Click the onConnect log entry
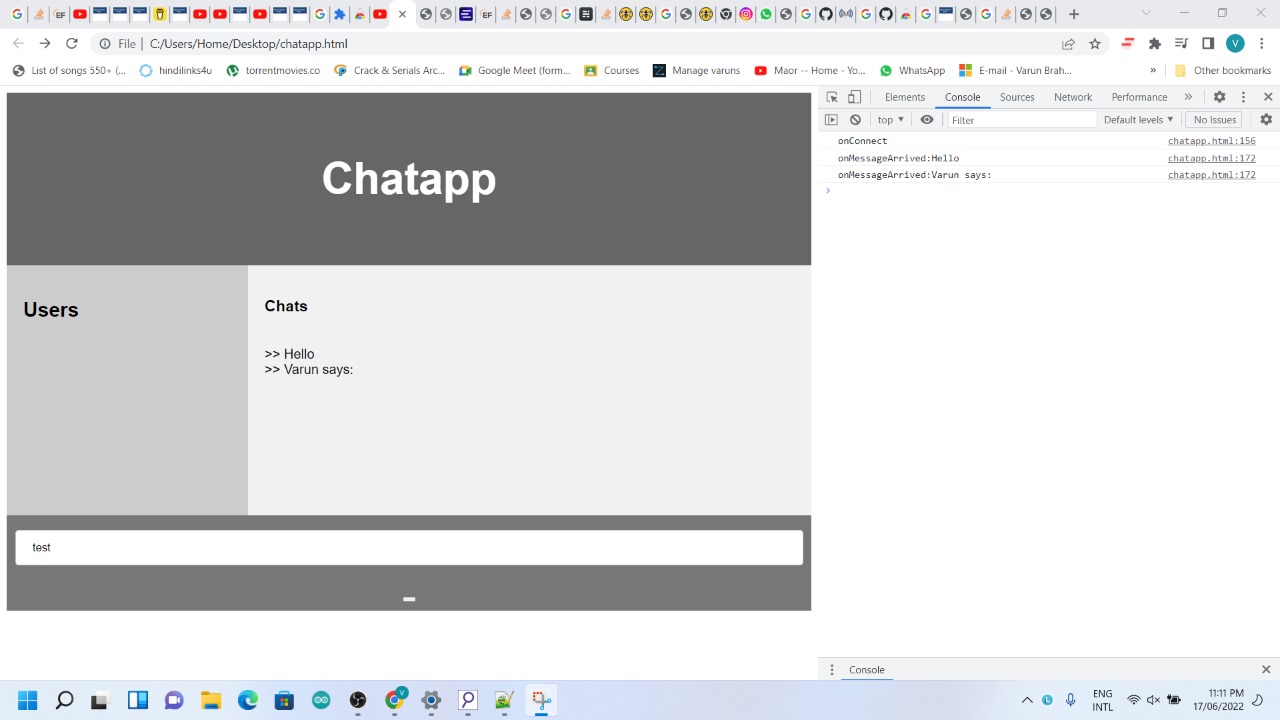This screenshot has height=720, width=1280. [862, 141]
